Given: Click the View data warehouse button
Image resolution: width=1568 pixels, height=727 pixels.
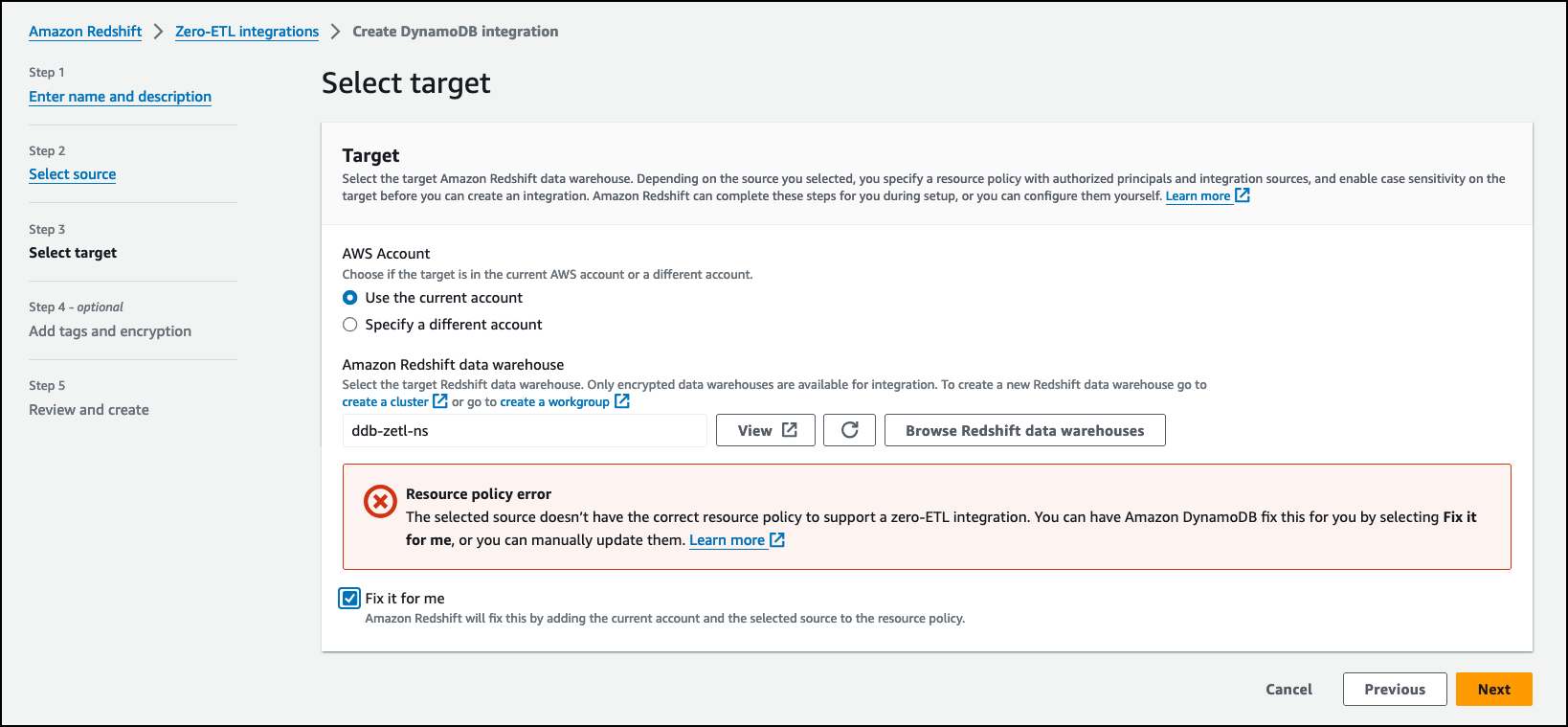Looking at the screenshot, I should (766, 430).
